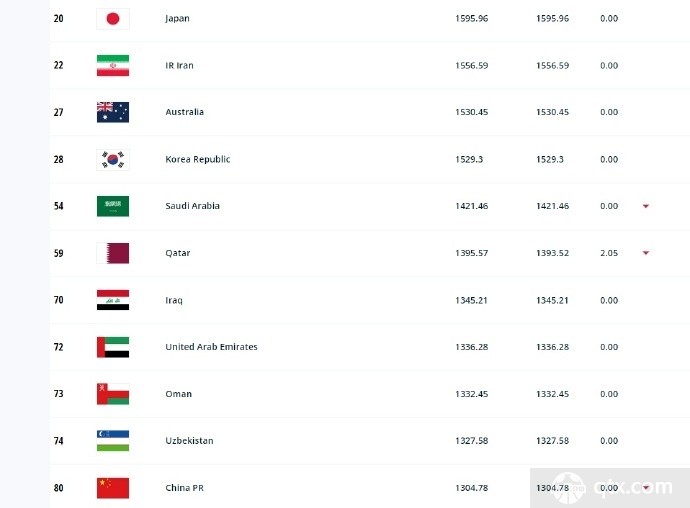The height and width of the screenshot is (508, 690).
Task: Click Qatar's total points 1395.57
Action: point(472,253)
